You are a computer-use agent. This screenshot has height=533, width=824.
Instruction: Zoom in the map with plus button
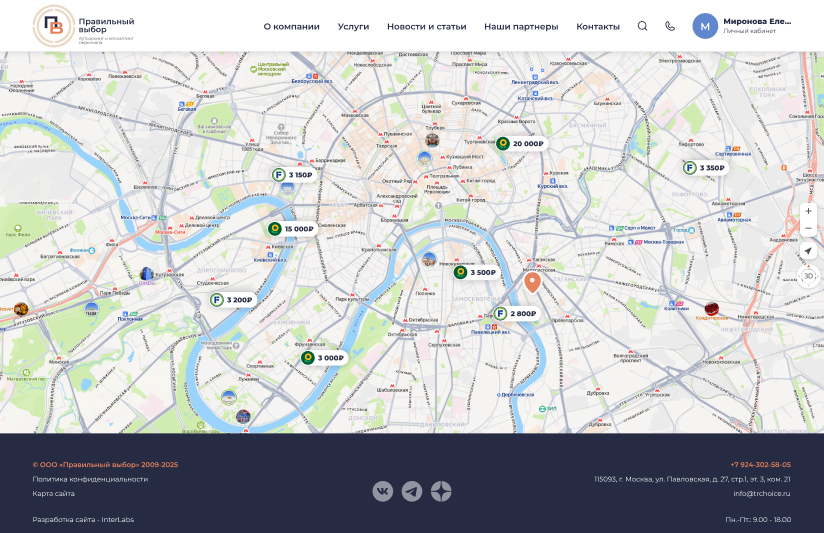tap(808, 211)
